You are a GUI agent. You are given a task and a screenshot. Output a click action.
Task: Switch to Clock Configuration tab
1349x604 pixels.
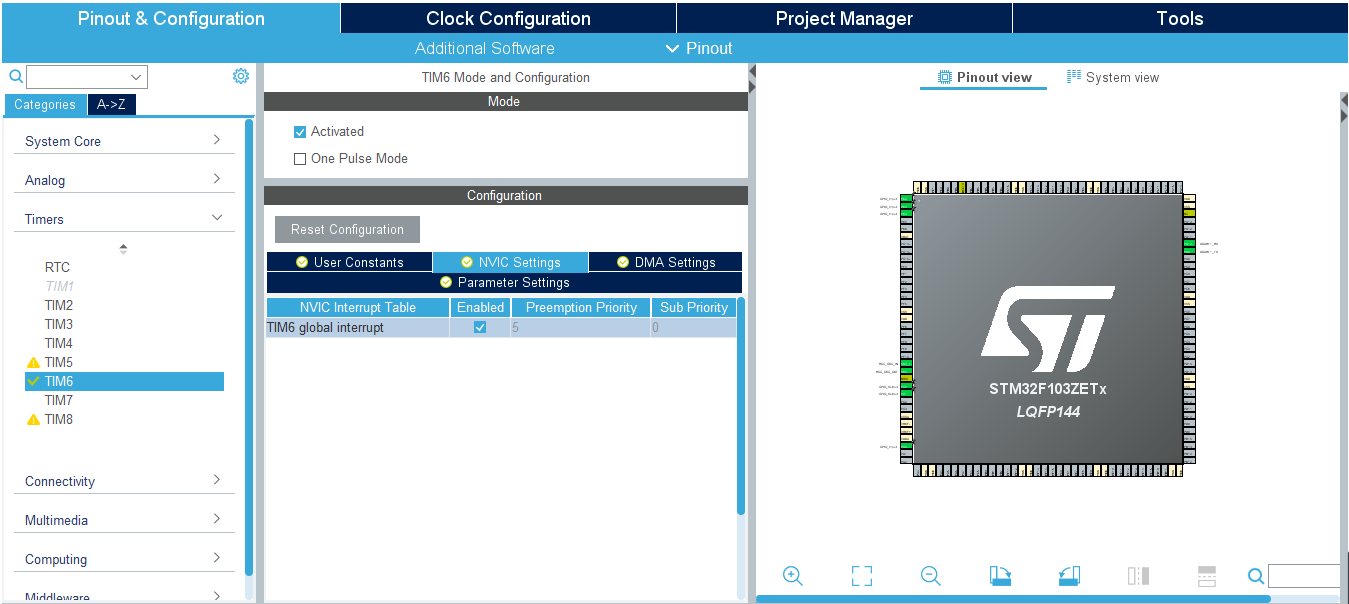coord(508,18)
